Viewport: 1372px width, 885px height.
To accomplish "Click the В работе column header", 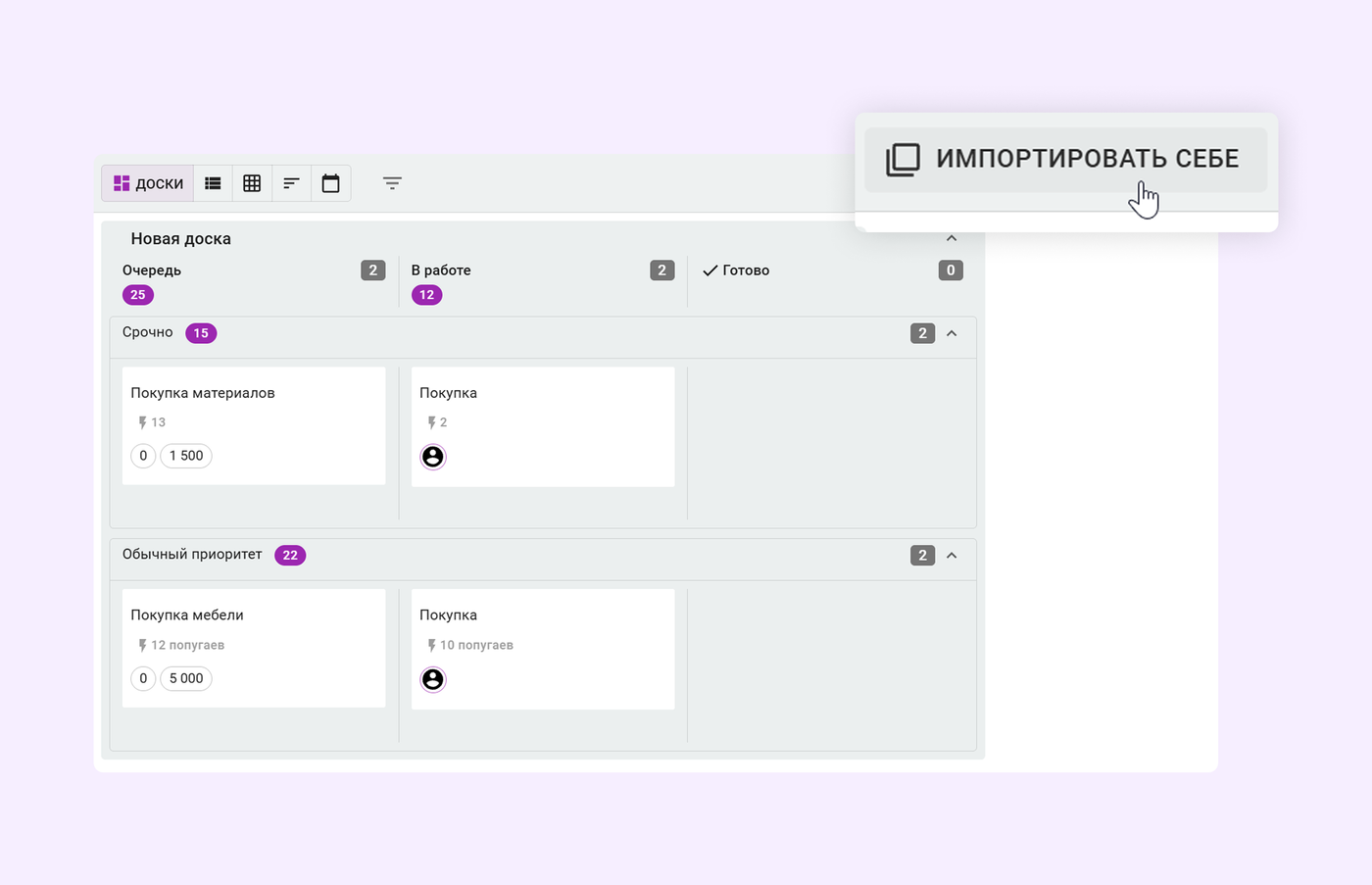I will (441, 270).
